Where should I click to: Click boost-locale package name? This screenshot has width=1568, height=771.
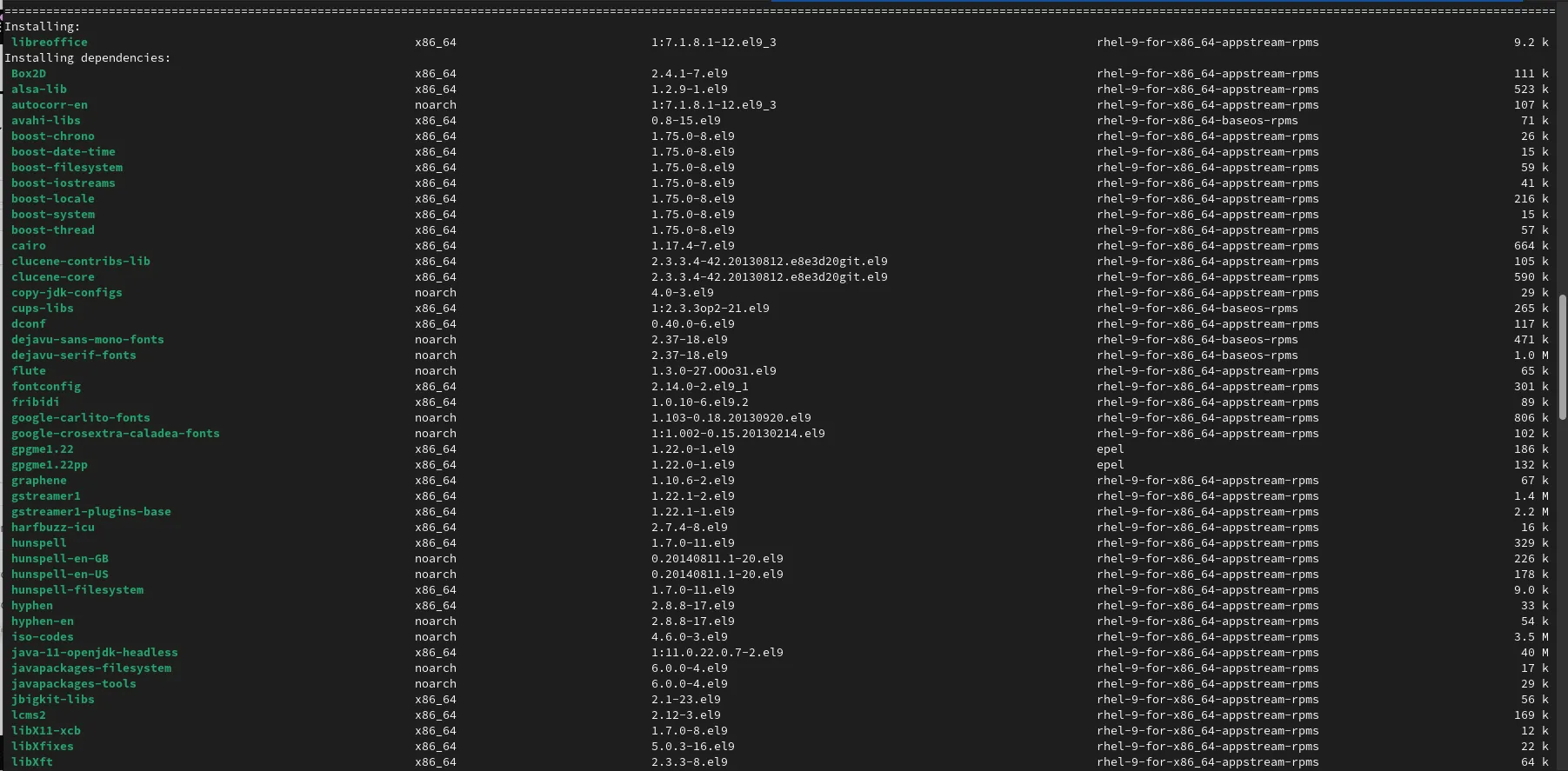(53, 198)
